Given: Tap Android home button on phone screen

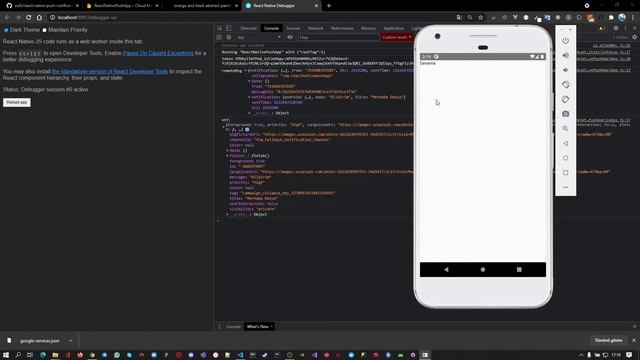Looking at the screenshot, I should pyautogui.click(x=483, y=269).
